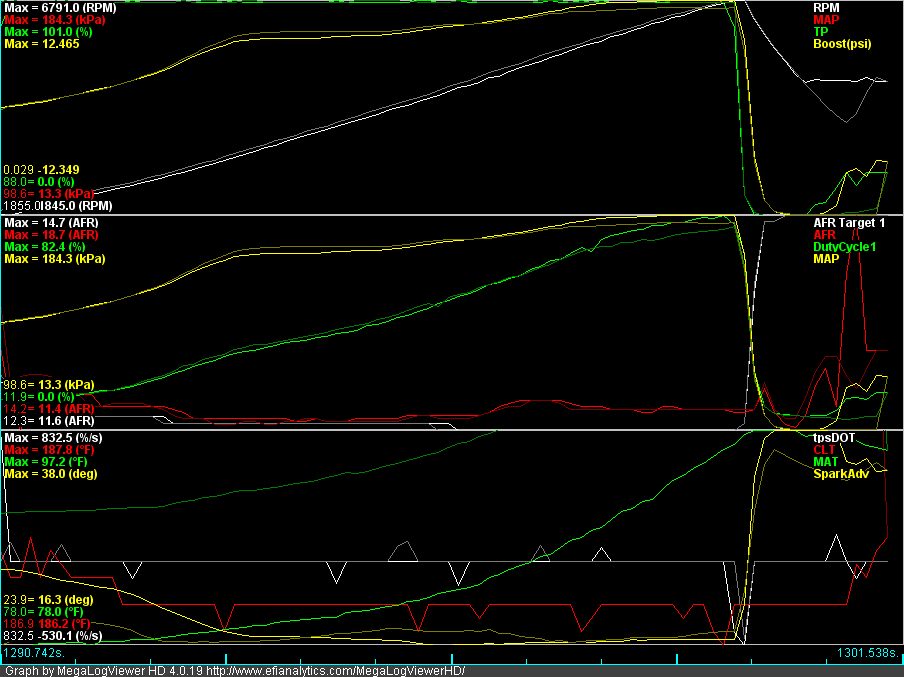
Task: Click the 16.3 (deg) cursor value readout
Action: pos(64,599)
